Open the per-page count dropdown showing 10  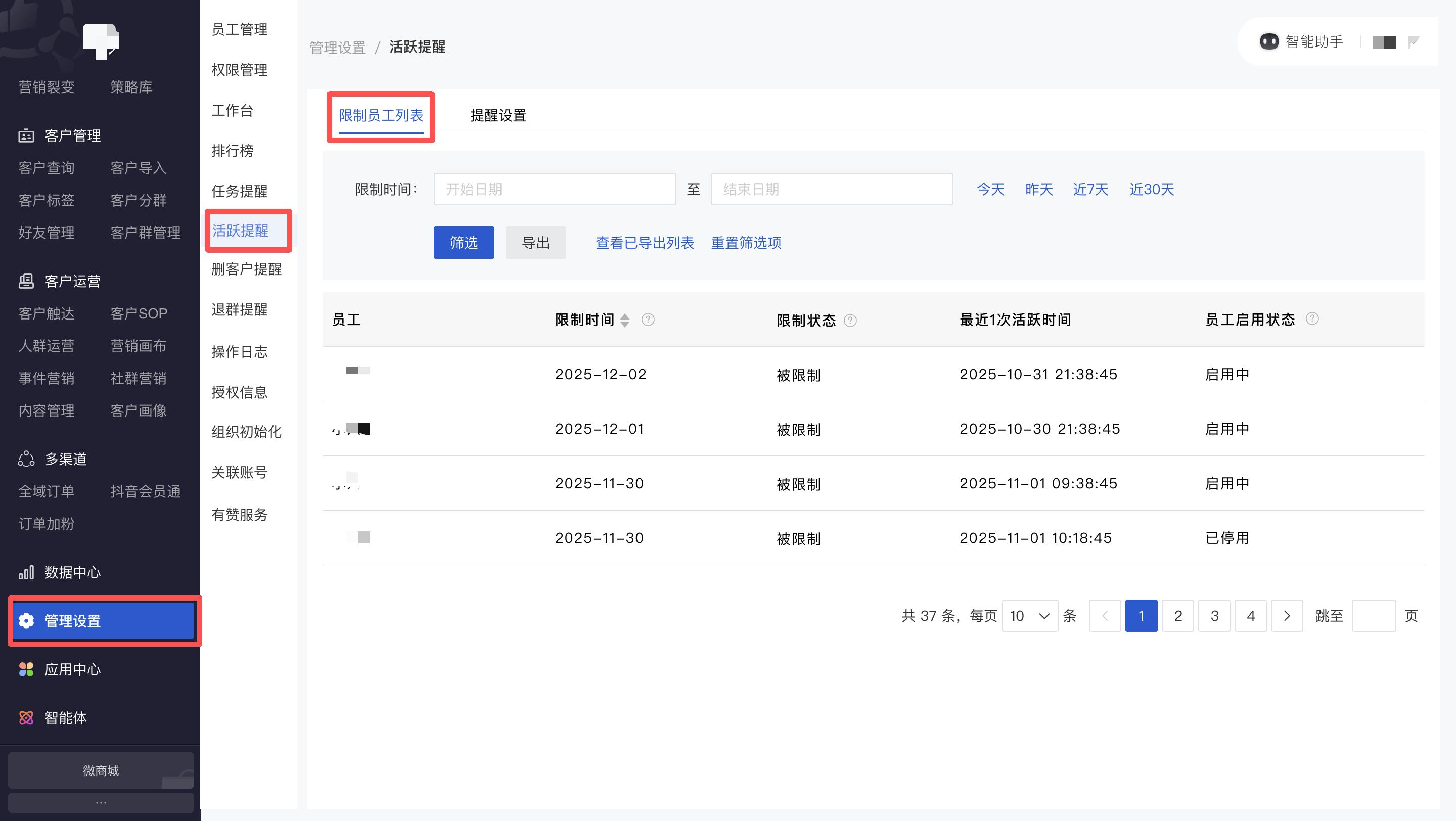pyautogui.click(x=1030, y=616)
